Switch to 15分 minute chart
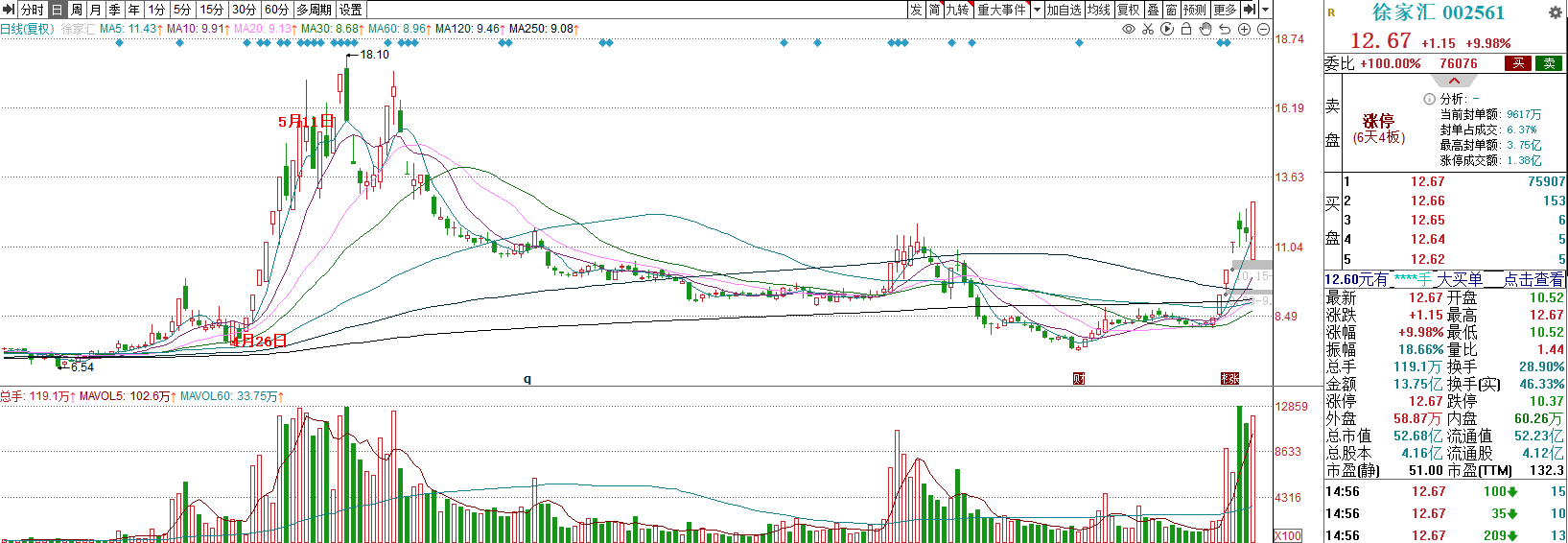The height and width of the screenshot is (543, 1568). [212, 10]
